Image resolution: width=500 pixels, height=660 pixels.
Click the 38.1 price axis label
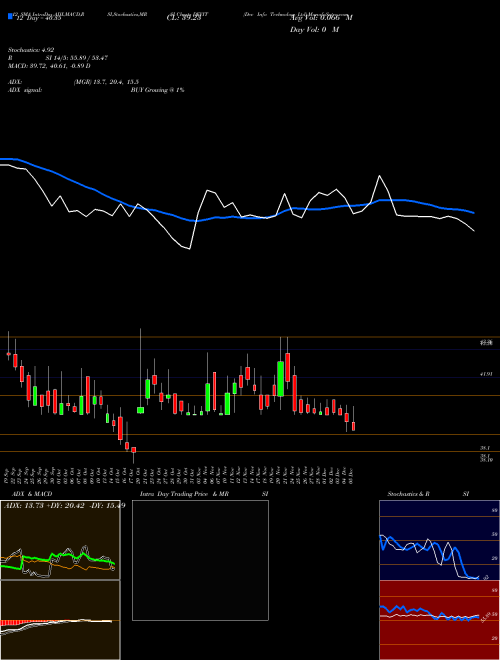pos(486,448)
